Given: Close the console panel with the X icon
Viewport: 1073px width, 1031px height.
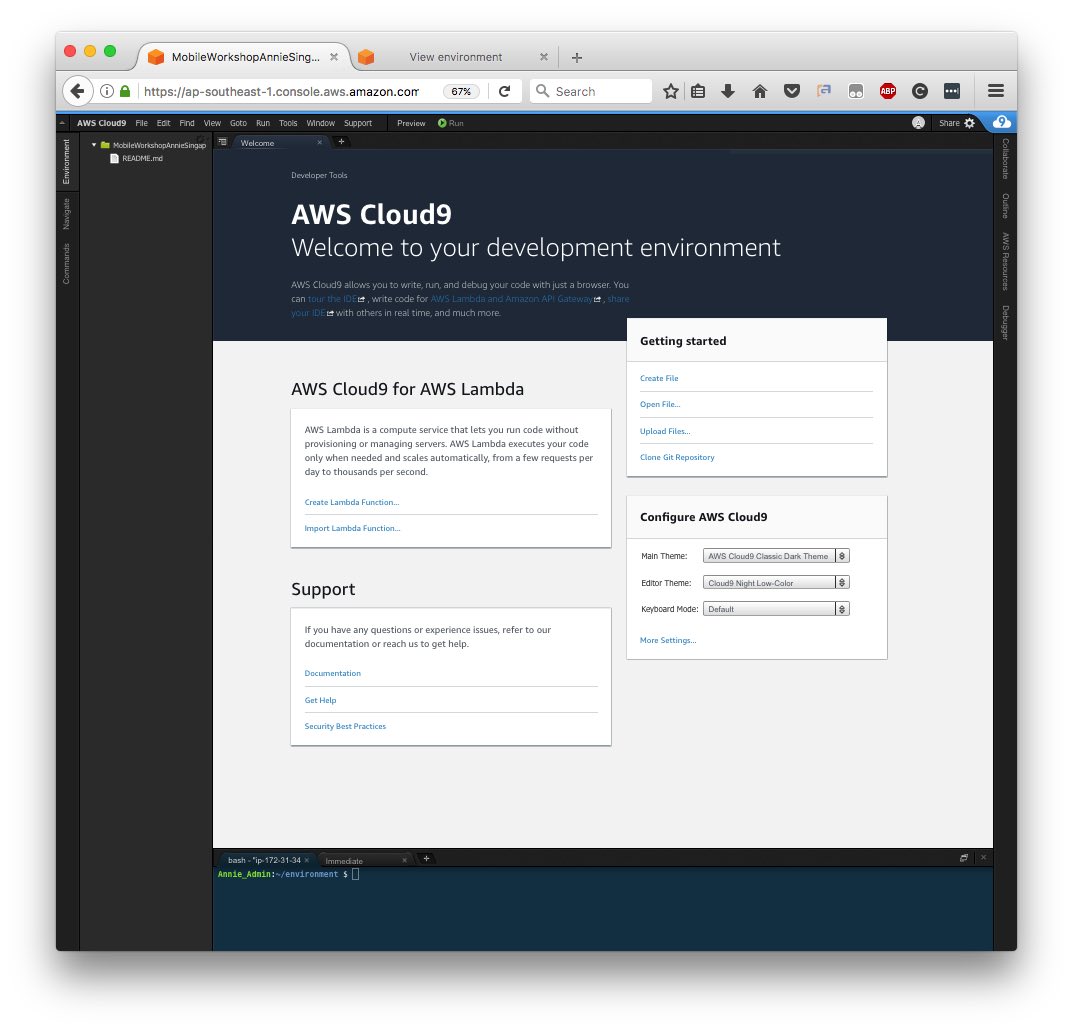Looking at the screenshot, I should (983, 858).
